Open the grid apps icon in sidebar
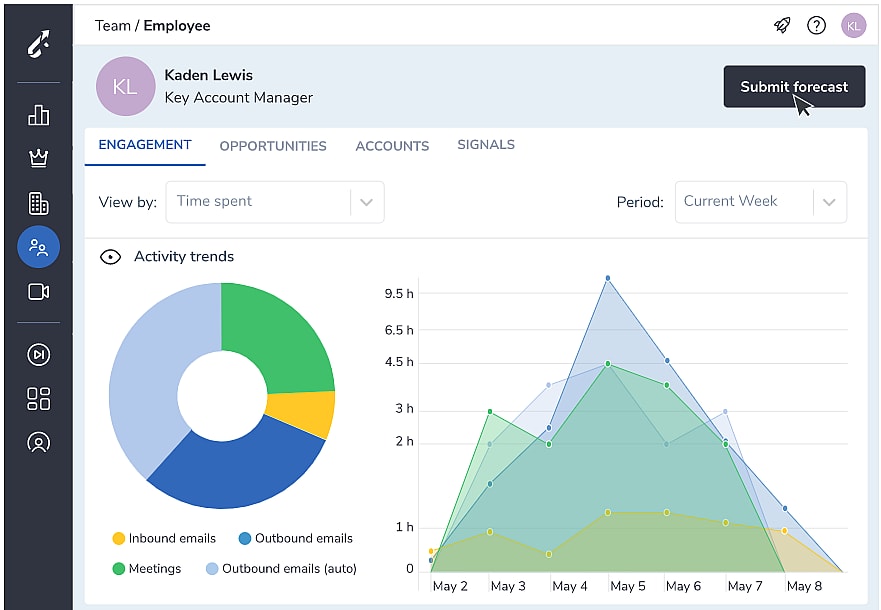The height and width of the screenshot is (610, 881). click(38, 399)
